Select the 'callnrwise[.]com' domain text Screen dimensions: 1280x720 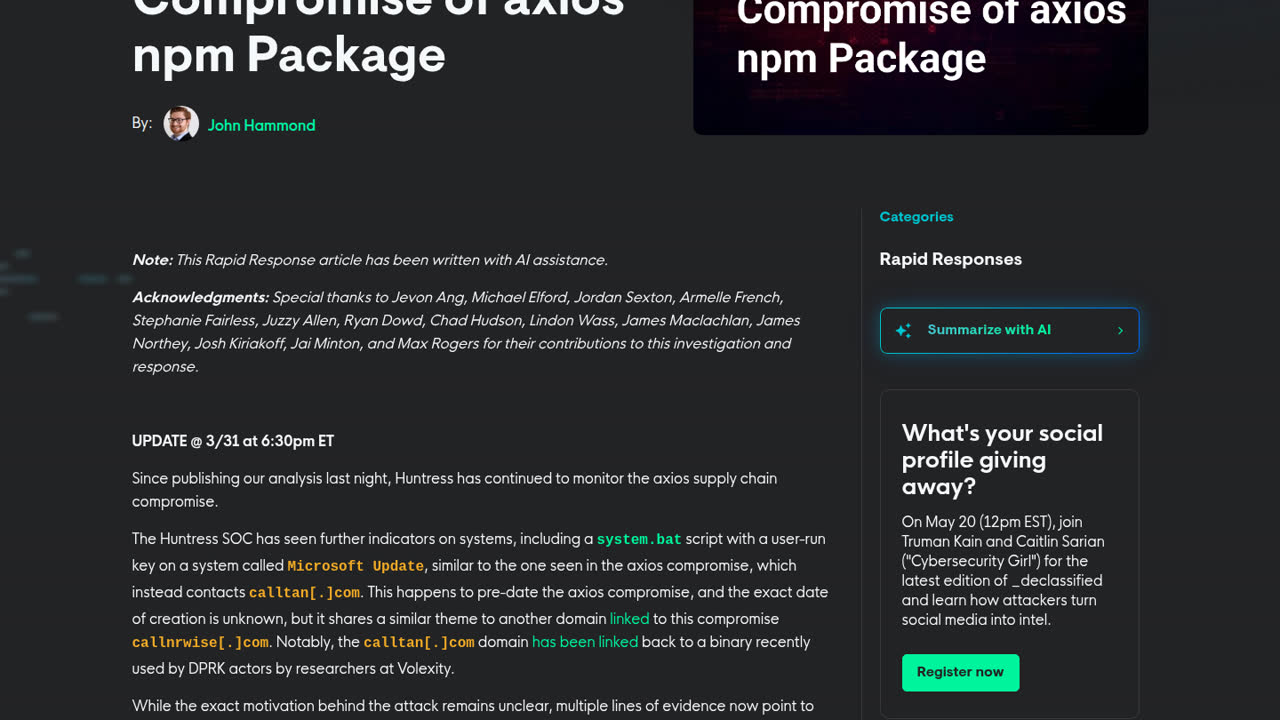pyautogui.click(x=200, y=643)
